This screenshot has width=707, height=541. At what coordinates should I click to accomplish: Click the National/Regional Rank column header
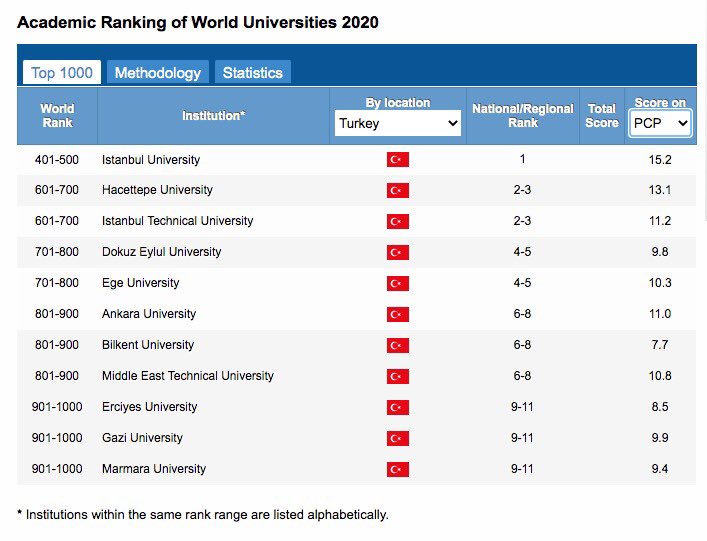523,116
